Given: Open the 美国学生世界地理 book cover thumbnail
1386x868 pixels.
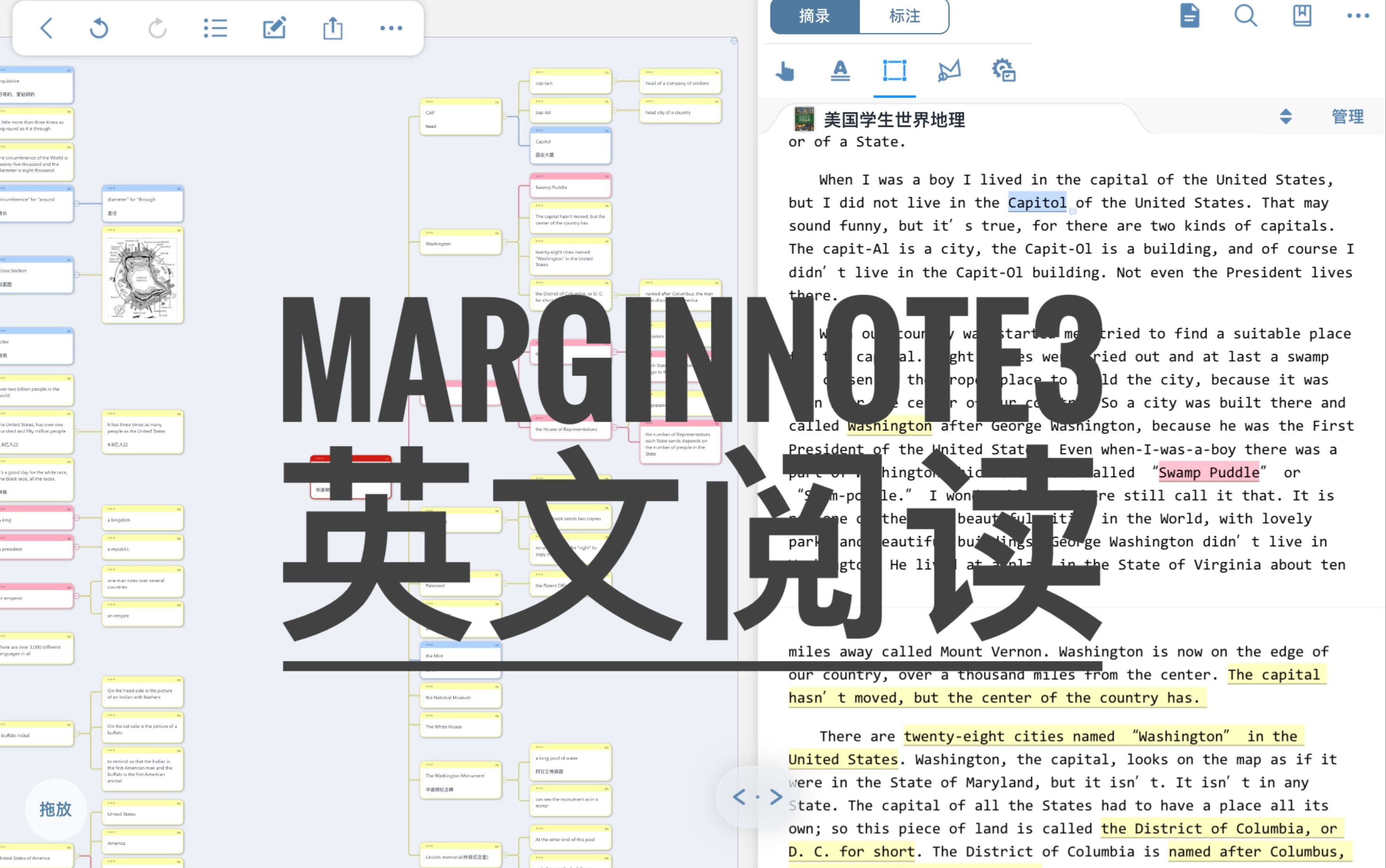Looking at the screenshot, I should [804, 119].
